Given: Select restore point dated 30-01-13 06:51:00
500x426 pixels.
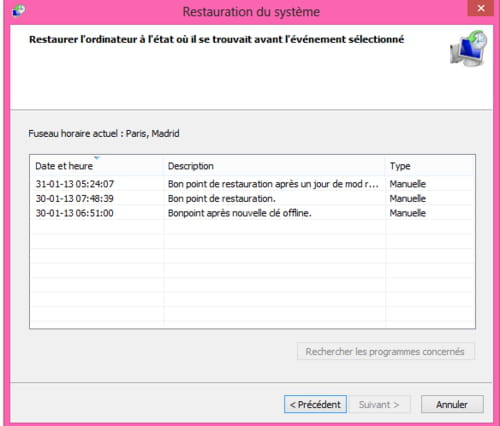Looking at the screenshot, I should tap(75, 213).
